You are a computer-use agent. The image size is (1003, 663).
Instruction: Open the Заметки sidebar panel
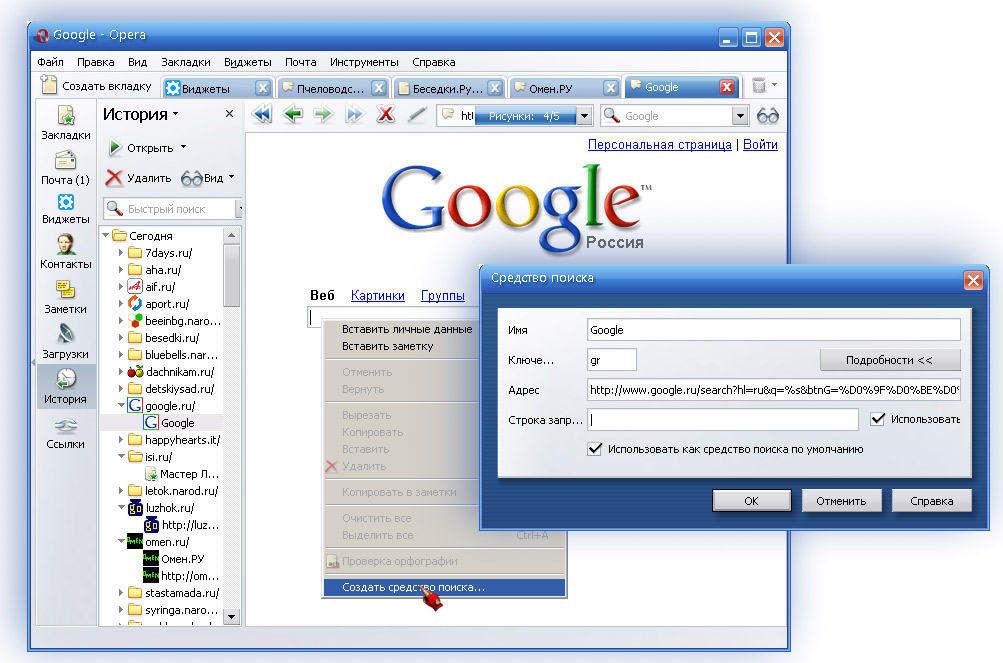click(x=65, y=297)
